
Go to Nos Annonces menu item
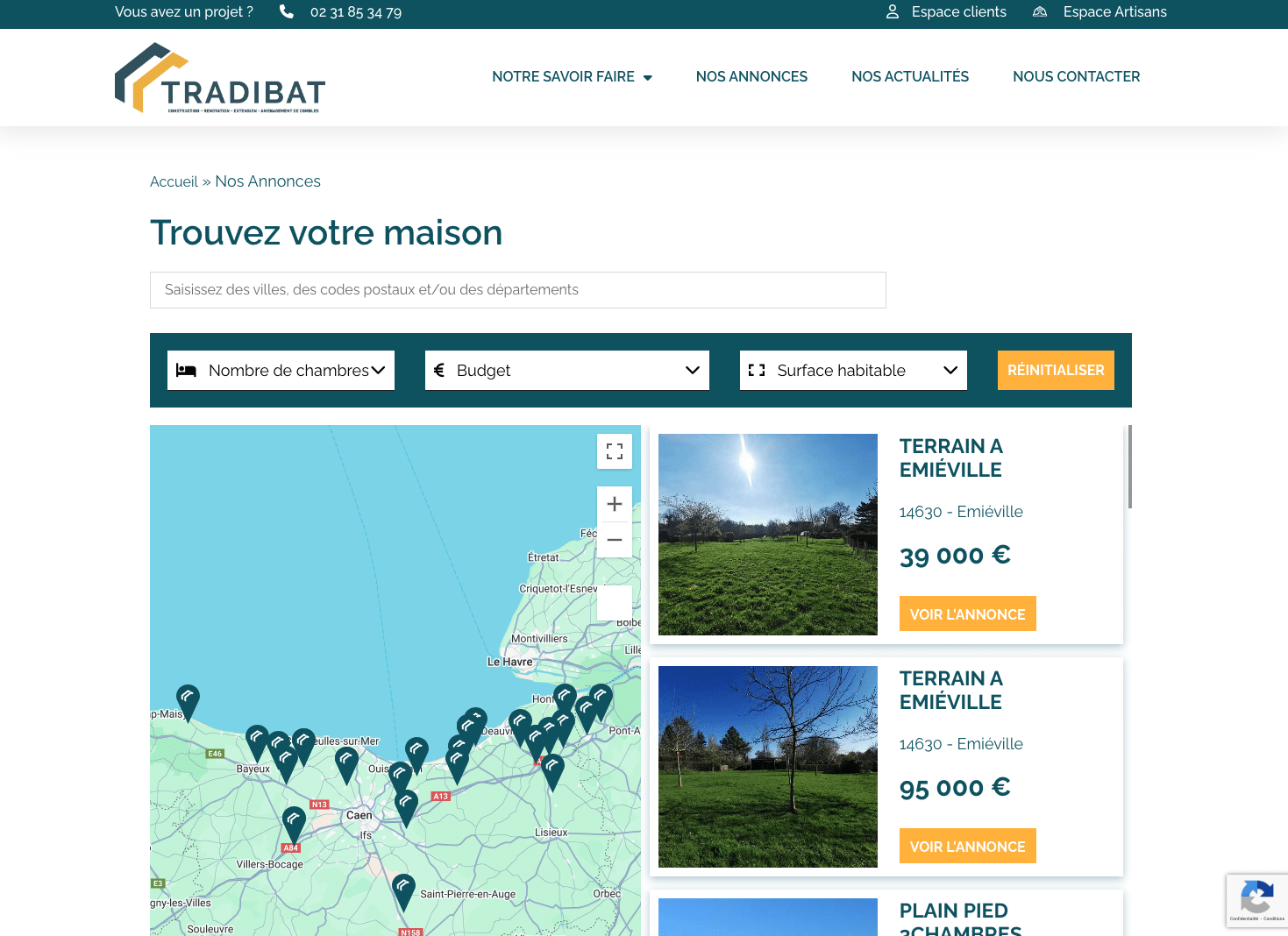pyautogui.click(x=751, y=77)
